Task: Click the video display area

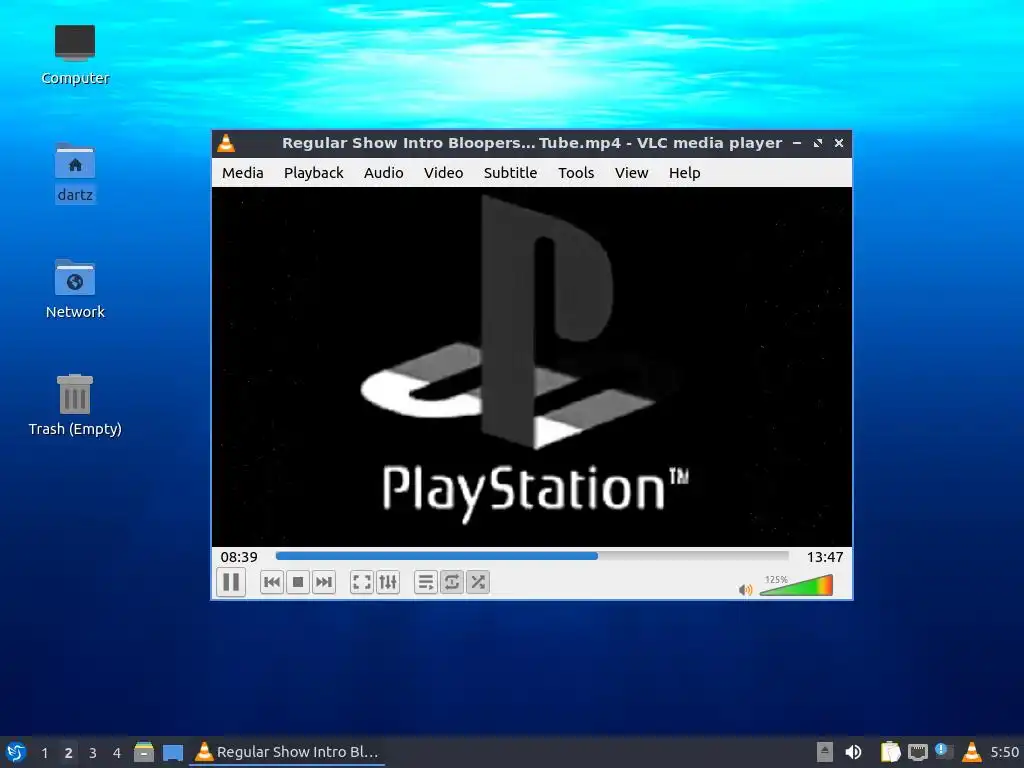Action: click(x=532, y=366)
